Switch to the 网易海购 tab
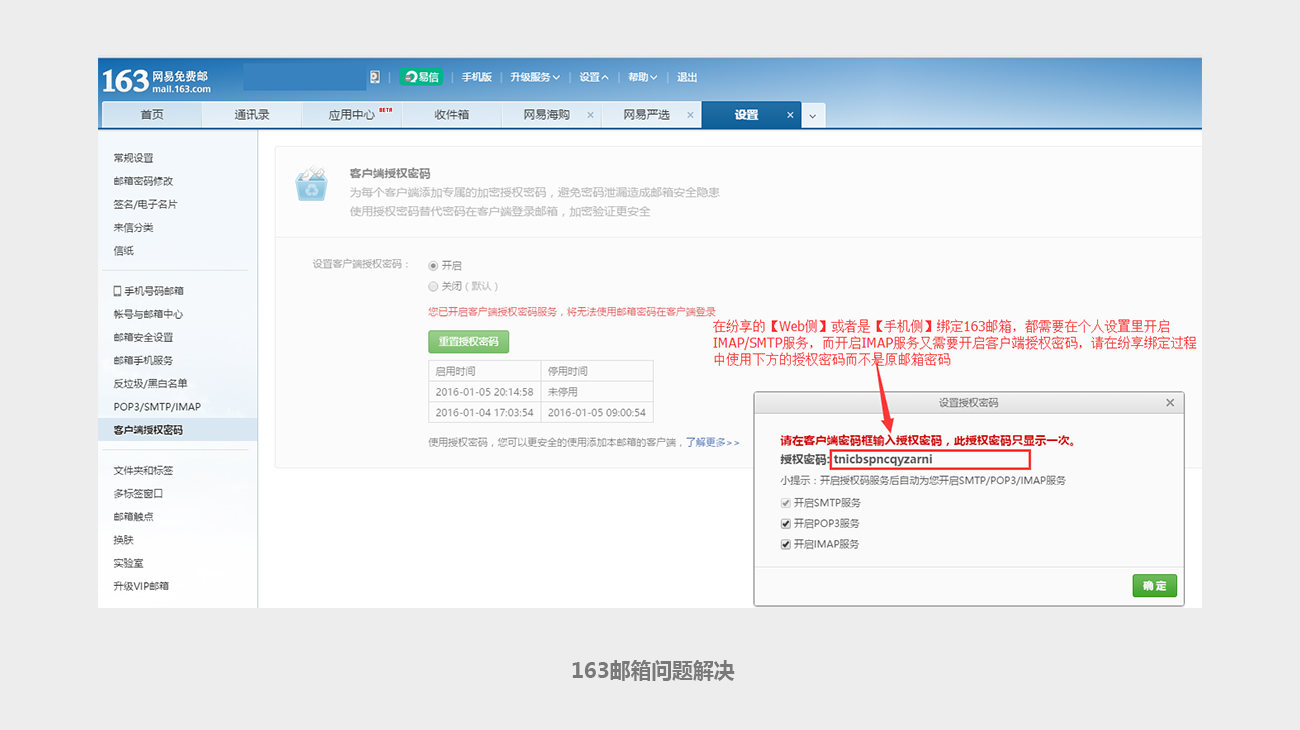The height and width of the screenshot is (730, 1300). (547, 115)
